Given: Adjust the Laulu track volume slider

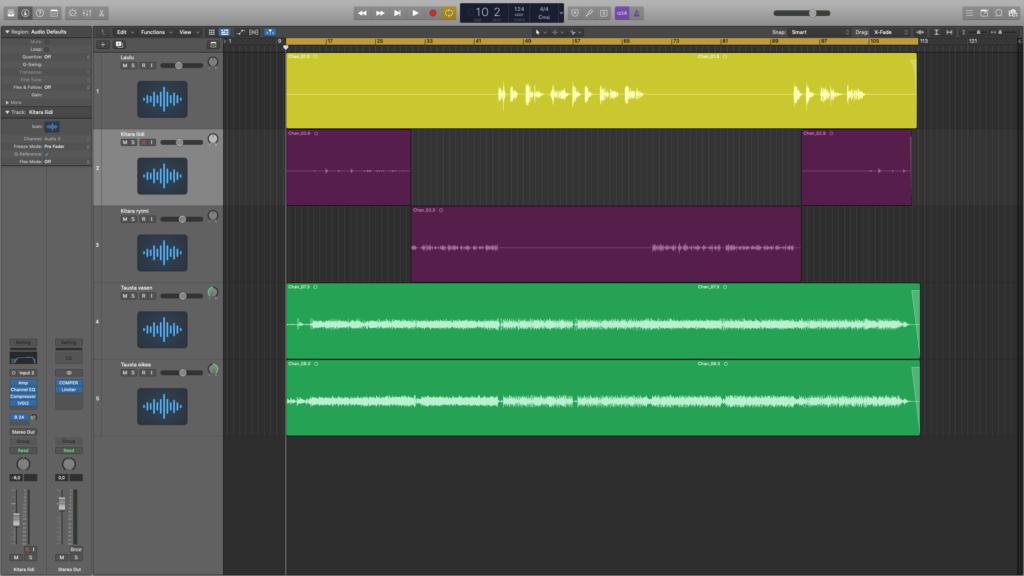Looking at the screenshot, I should pyautogui.click(x=182, y=65).
